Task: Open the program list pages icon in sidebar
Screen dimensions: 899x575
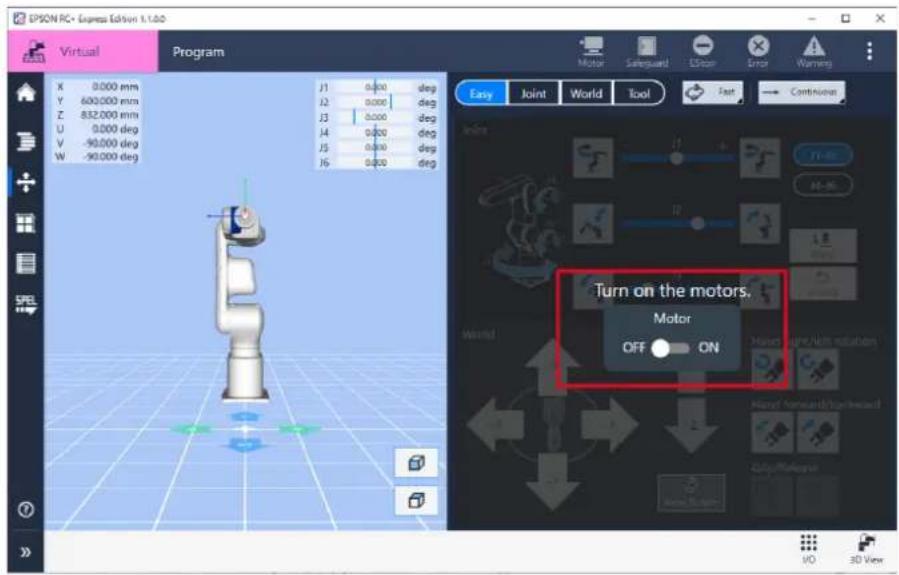Action: pos(26,140)
